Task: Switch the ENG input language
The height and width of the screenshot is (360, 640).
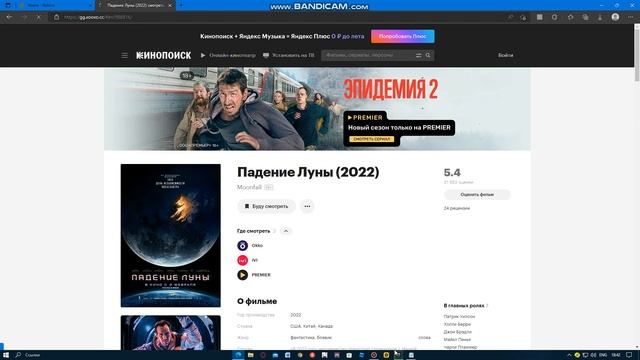Action: 603,355
